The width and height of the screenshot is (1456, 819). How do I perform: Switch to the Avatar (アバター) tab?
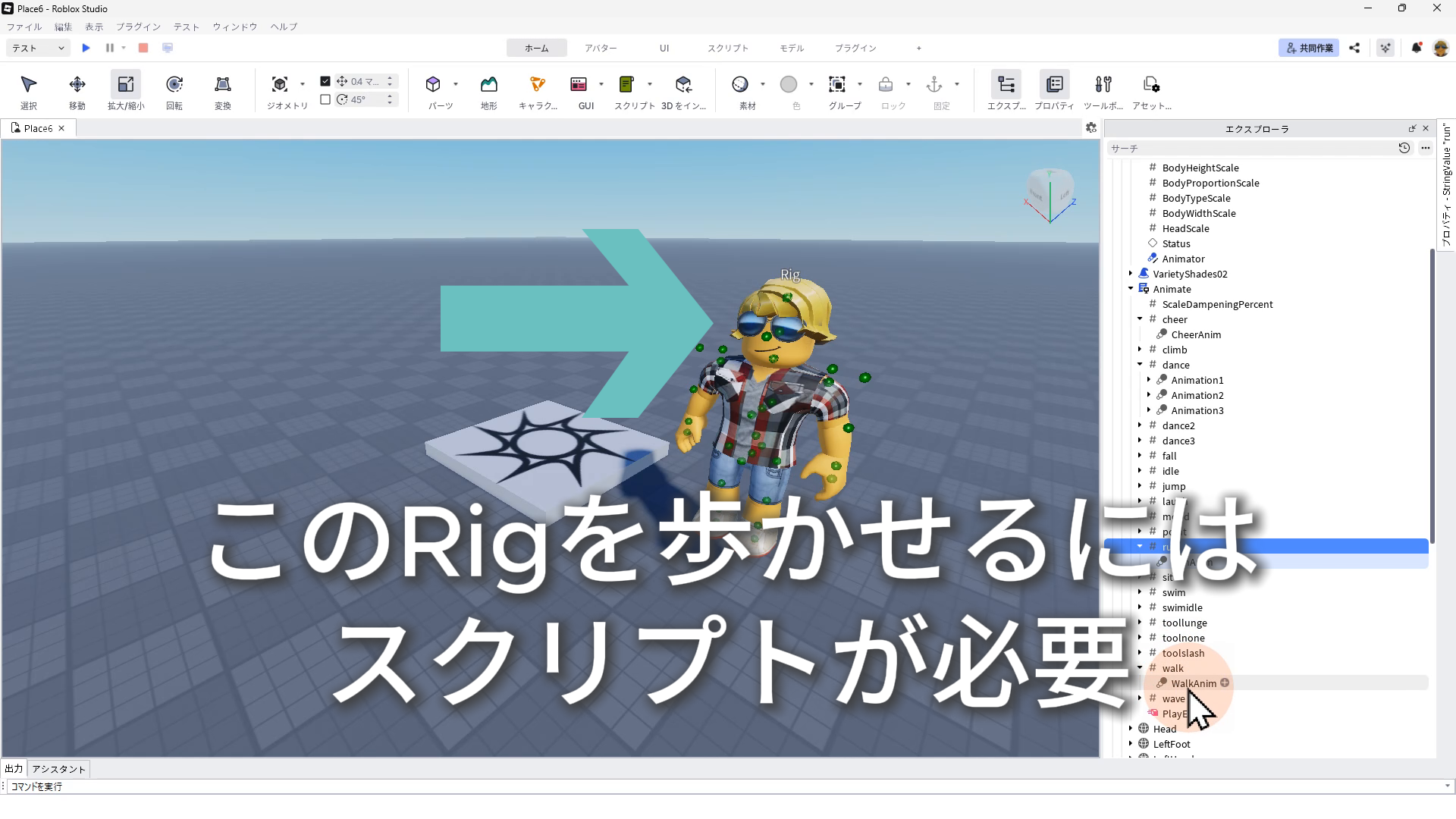pyautogui.click(x=601, y=48)
